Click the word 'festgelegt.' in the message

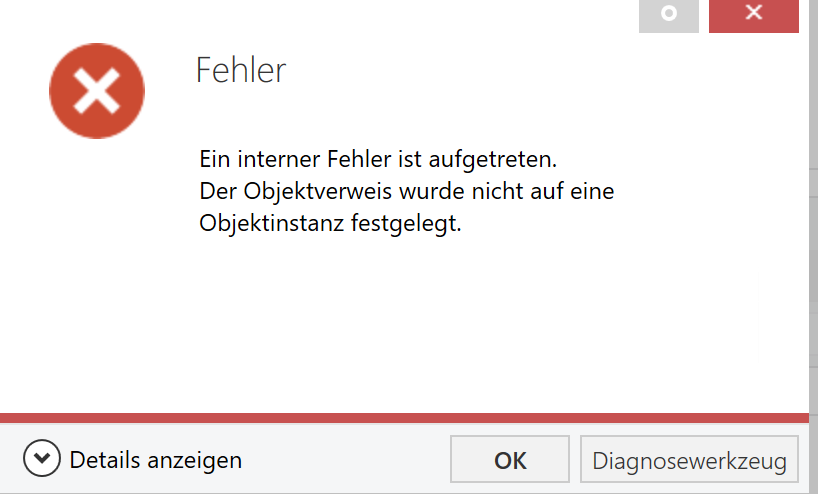pos(406,223)
